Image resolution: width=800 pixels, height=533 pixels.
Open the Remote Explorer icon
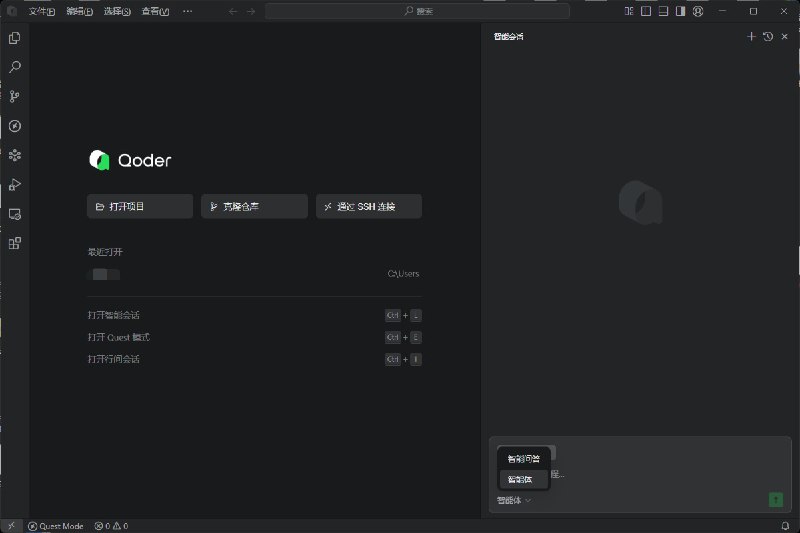click(14, 214)
